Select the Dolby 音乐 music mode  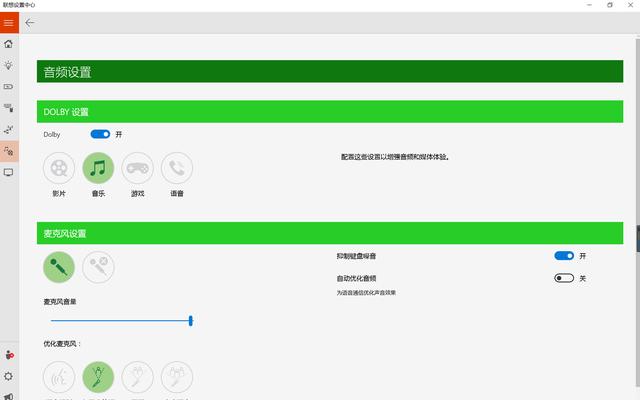(98, 168)
